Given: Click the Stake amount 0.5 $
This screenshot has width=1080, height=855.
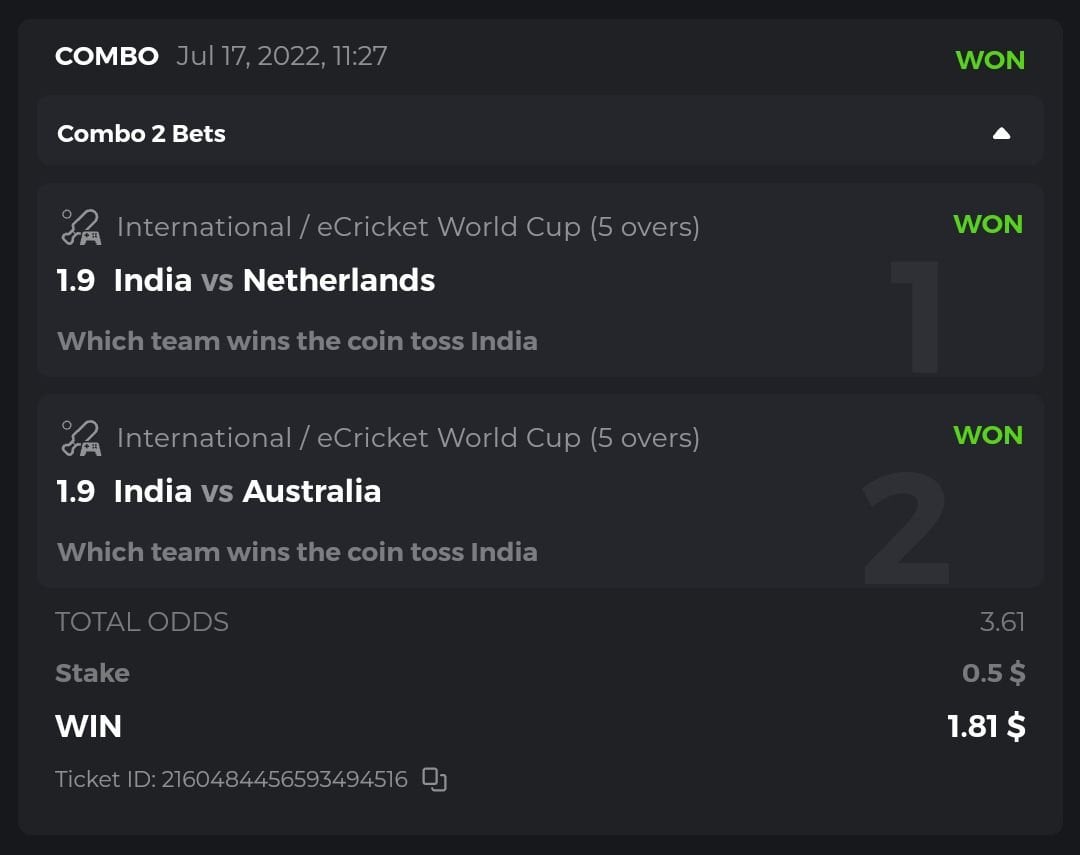Looking at the screenshot, I should (x=993, y=673).
